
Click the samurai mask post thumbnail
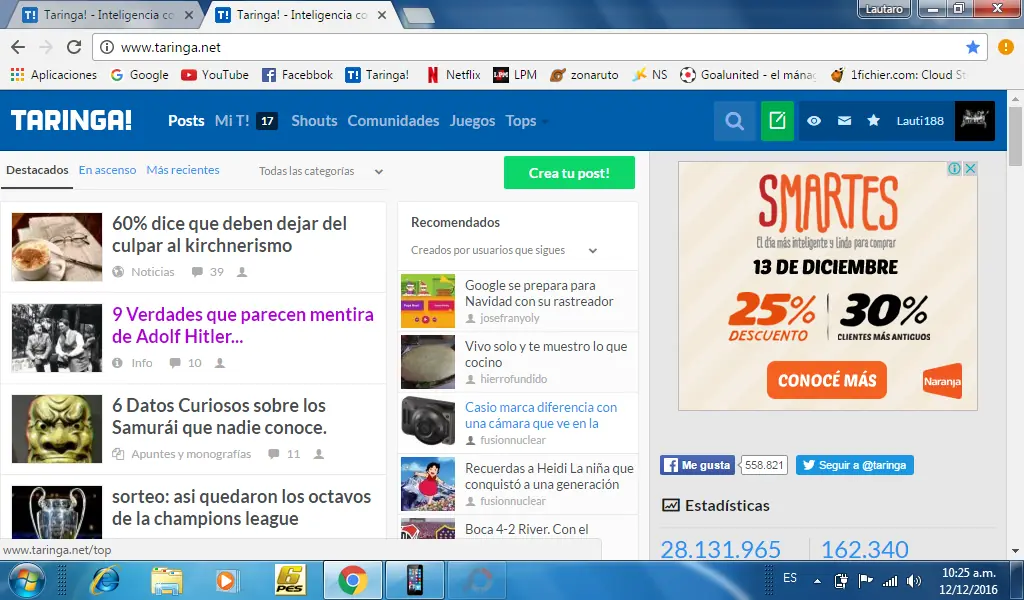[57, 429]
